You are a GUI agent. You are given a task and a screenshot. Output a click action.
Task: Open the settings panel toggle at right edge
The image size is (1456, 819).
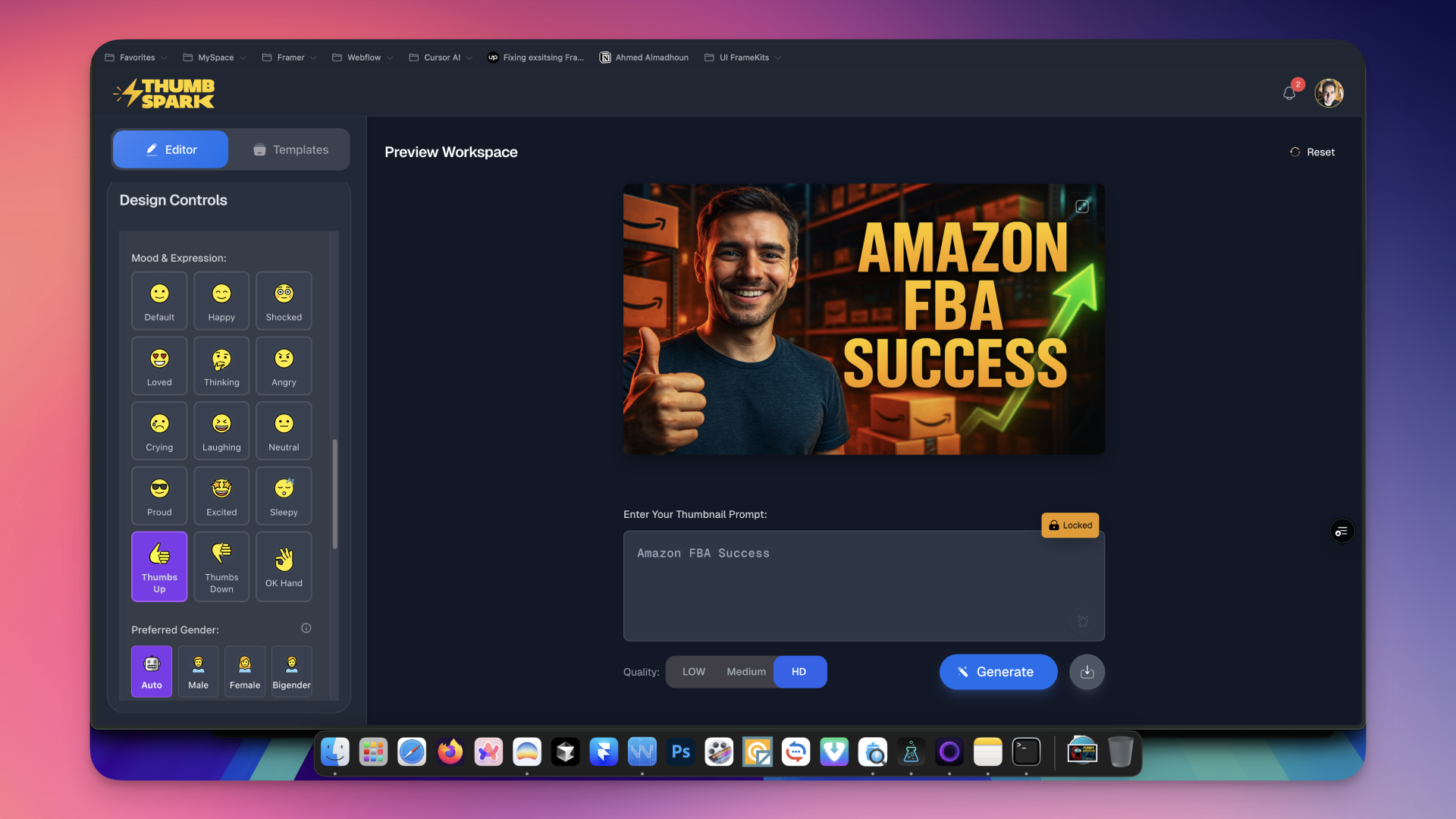tap(1342, 531)
